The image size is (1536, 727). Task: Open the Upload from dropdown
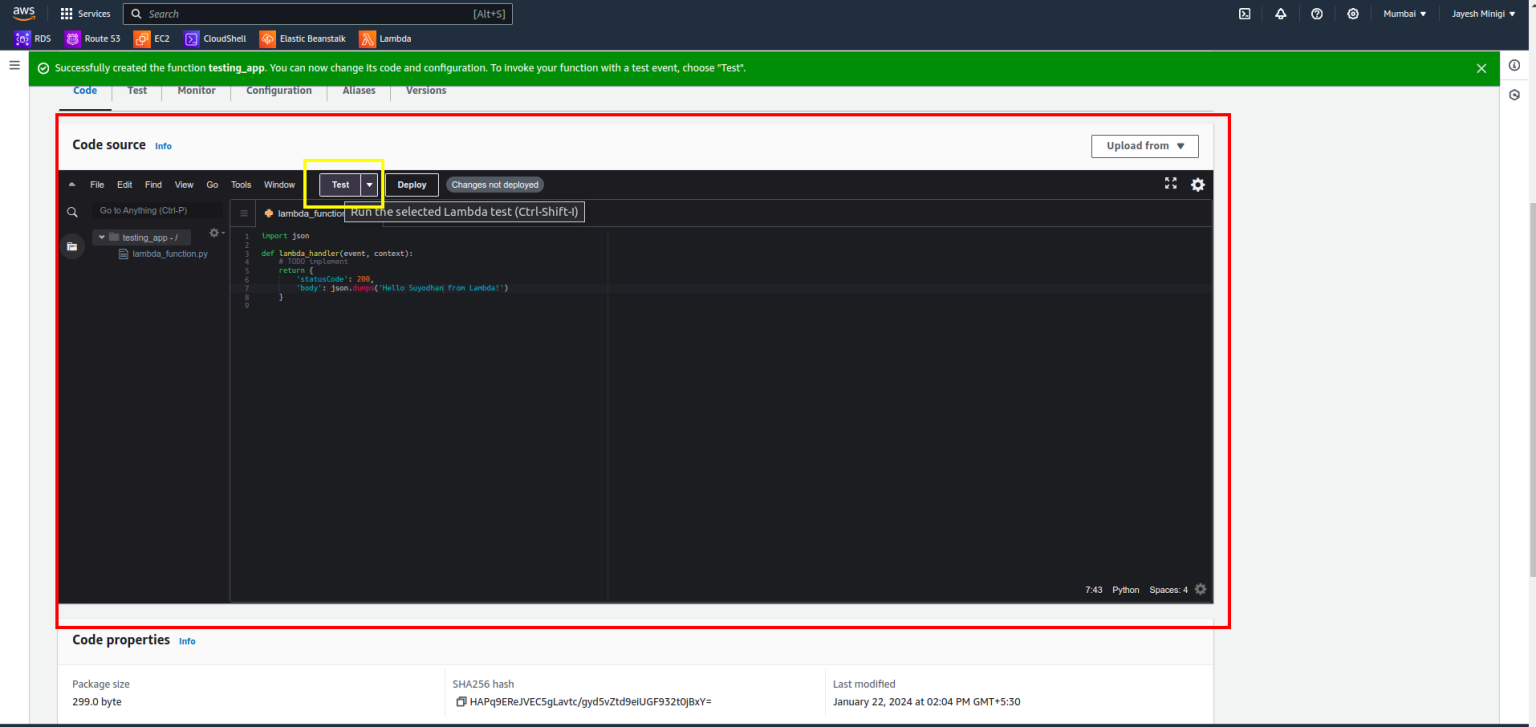click(x=1144, y=146)
